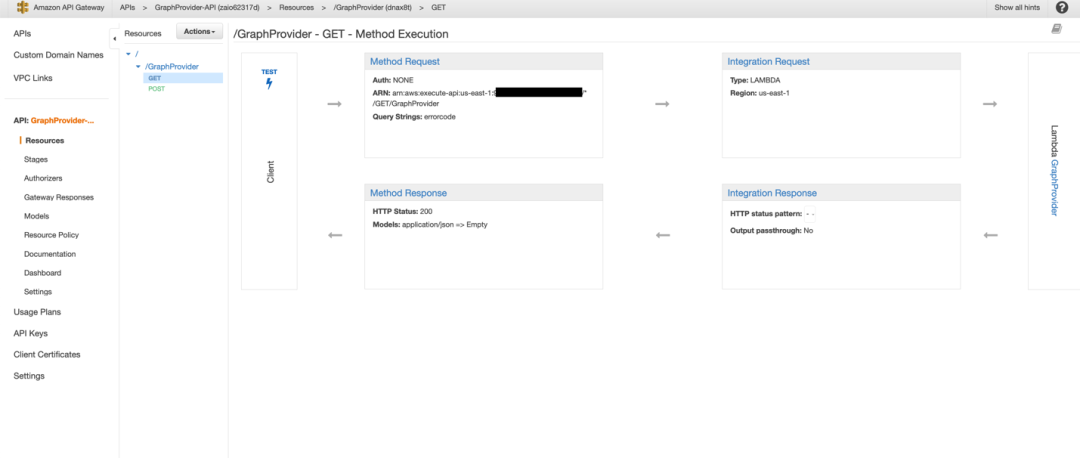Screen dimensions: 1080x458
Task: Go to Authorizers section
Action: pyautogui.click(x=43, y=178)
